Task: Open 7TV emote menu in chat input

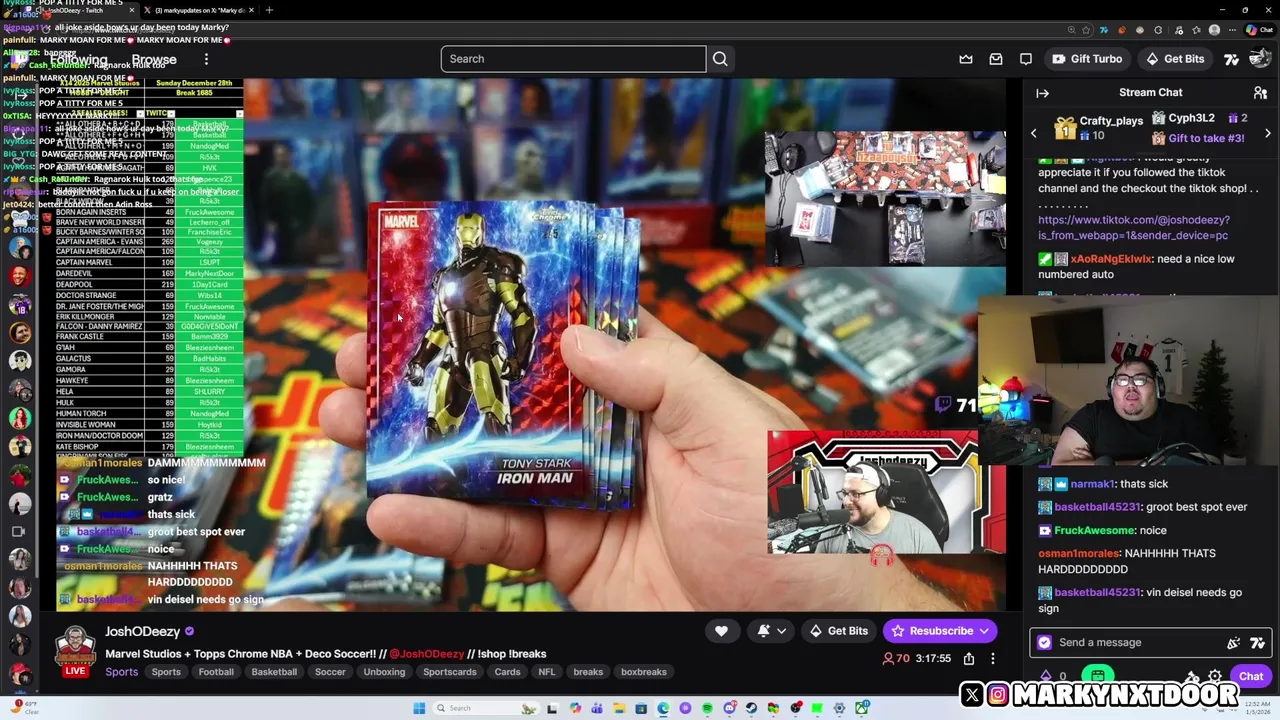Action: (1258, 643)
